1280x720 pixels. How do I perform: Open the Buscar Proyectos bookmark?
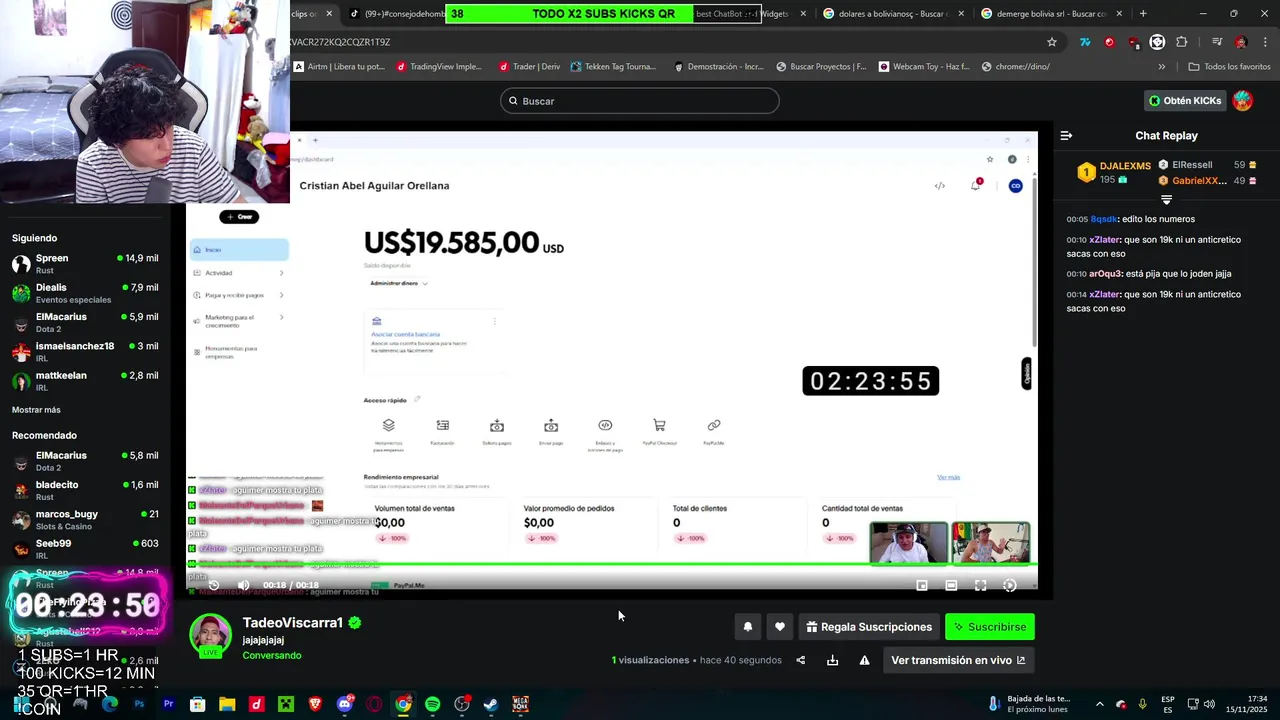coord(820,67)
